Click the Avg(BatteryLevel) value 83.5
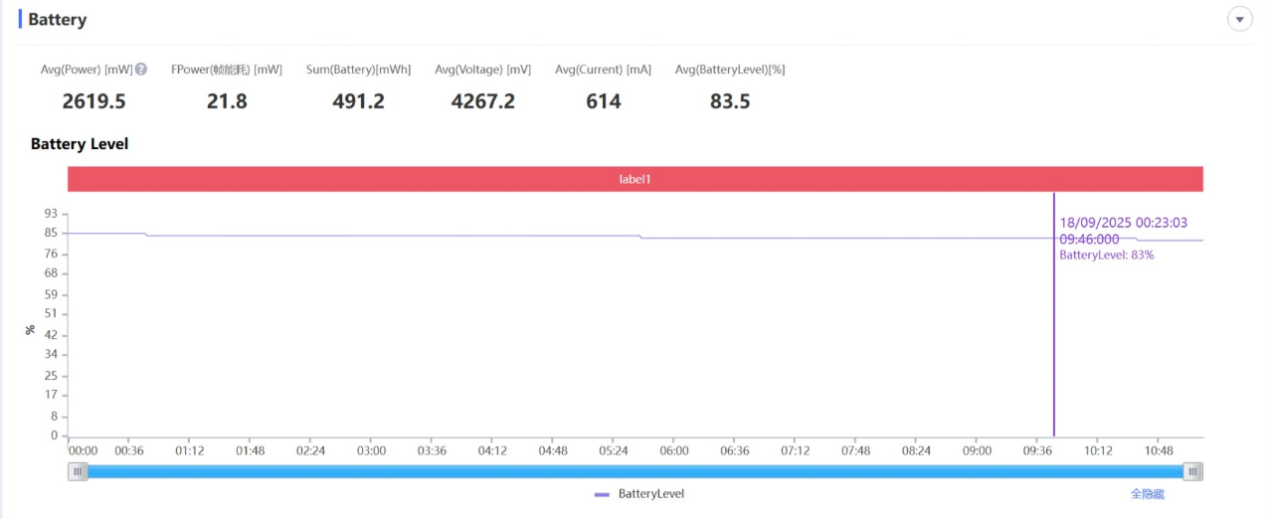Screen dimensions: 1268x519 (730, 101)
